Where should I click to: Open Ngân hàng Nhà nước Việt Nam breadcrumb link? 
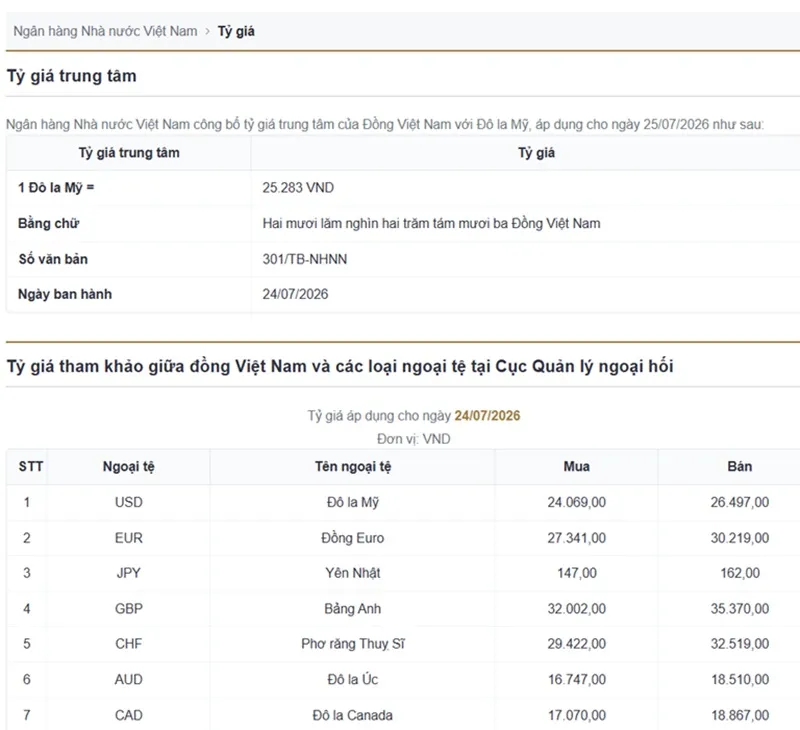[105, 31]
